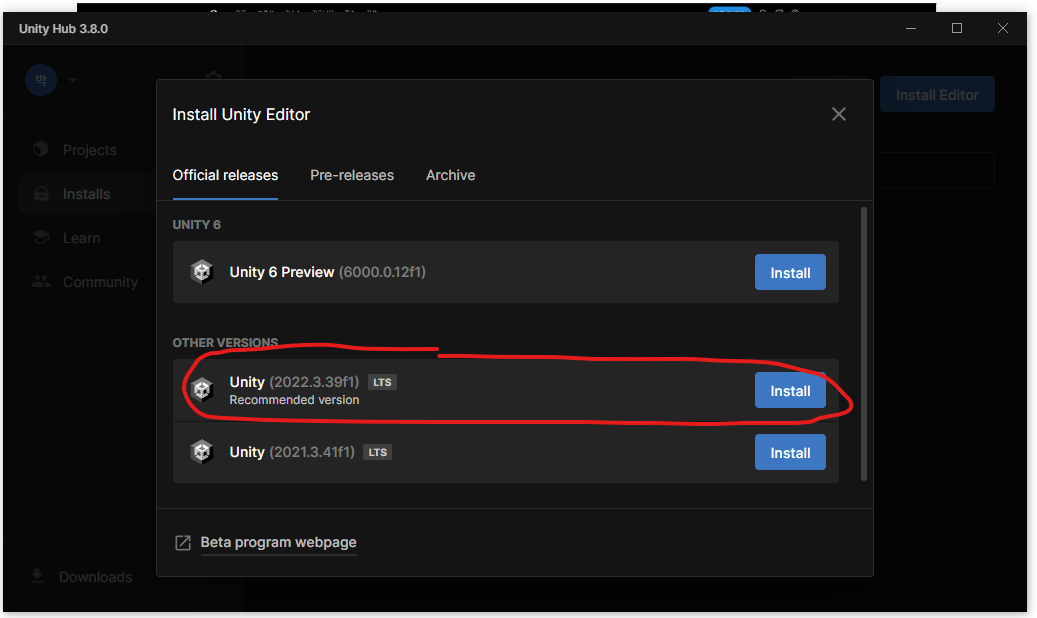Viewport: 1037px width, 618px height.
Task: Maximize the Unity Hub window
Action: pos(956,28)
